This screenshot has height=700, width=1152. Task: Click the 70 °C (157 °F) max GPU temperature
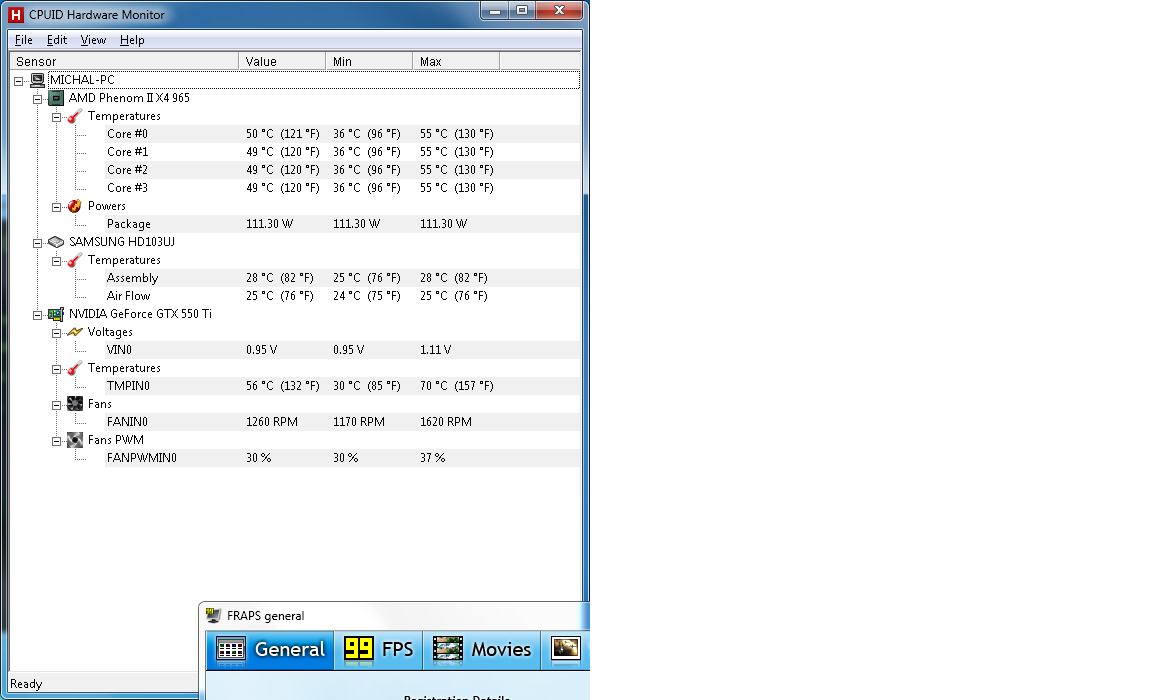coord(457,386)
